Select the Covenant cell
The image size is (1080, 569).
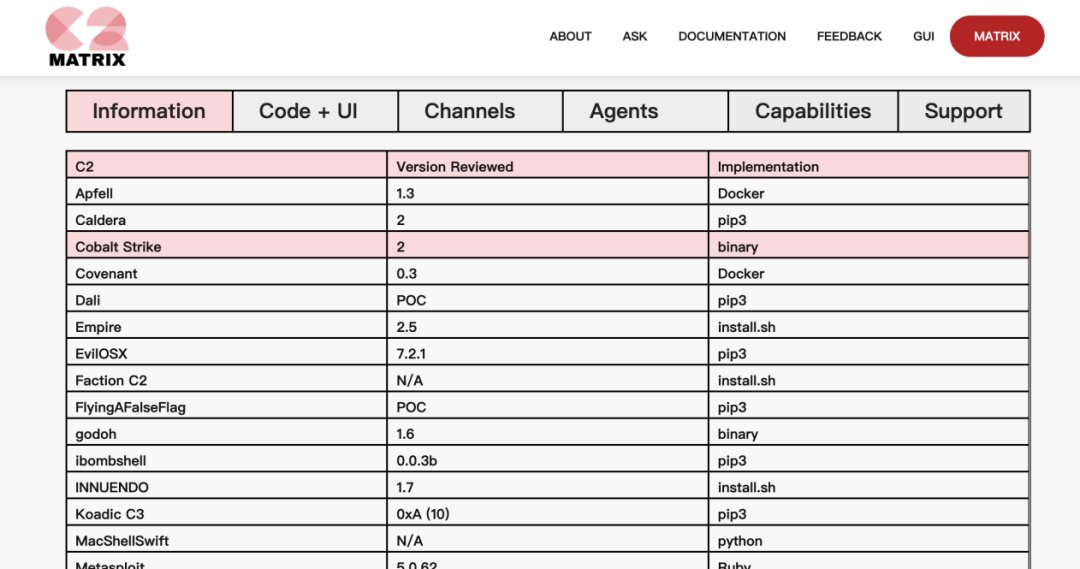click(227, 273)
